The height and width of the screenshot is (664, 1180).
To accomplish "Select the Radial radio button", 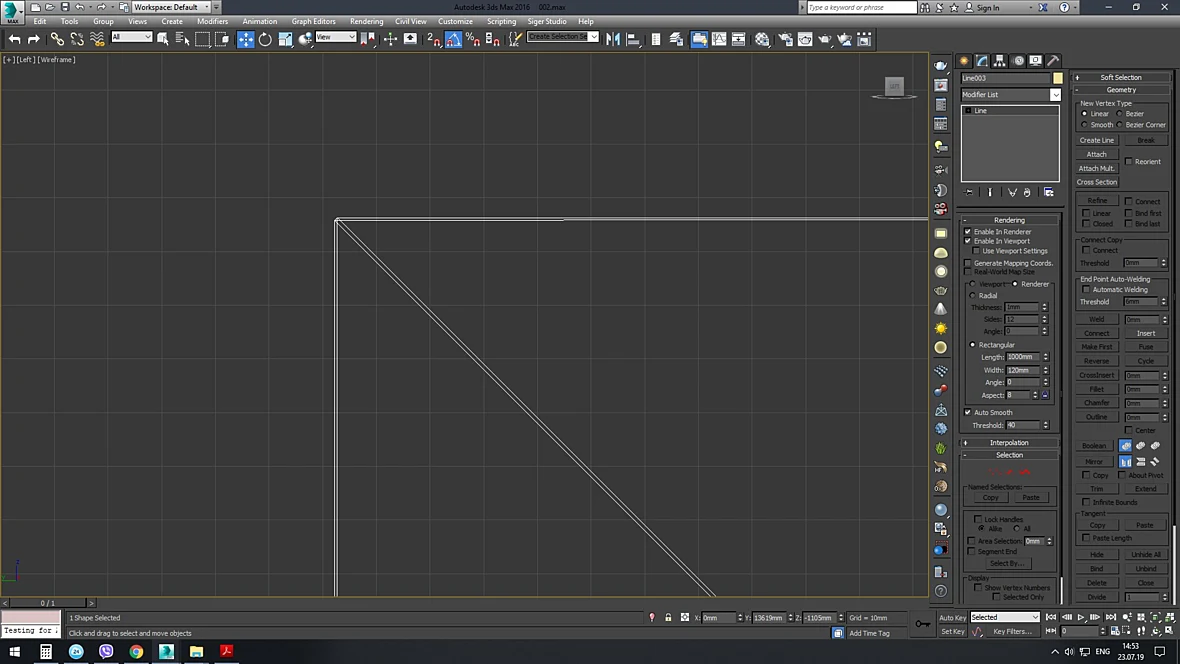I will point(972,296).
